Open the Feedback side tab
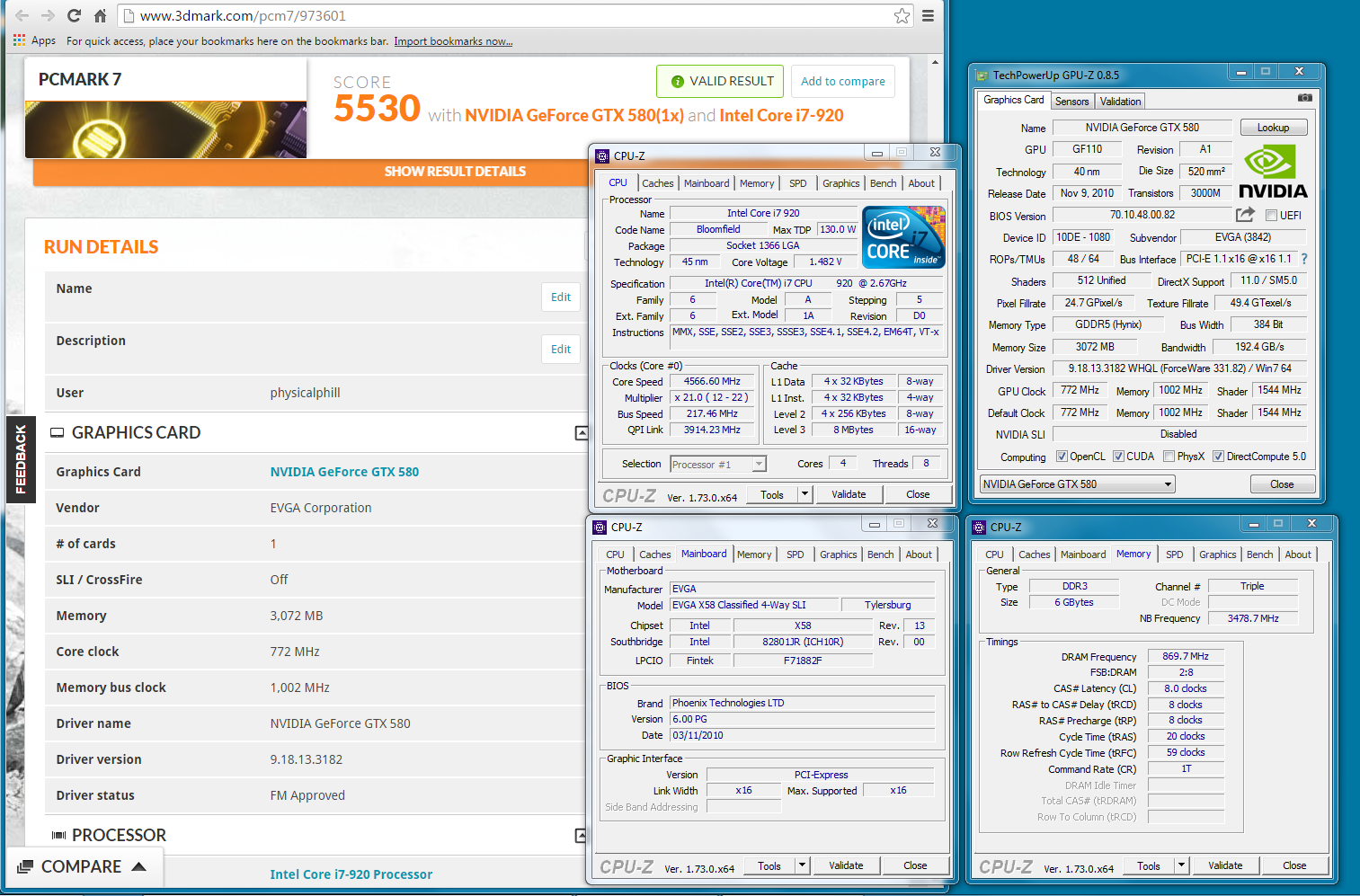 21,459
